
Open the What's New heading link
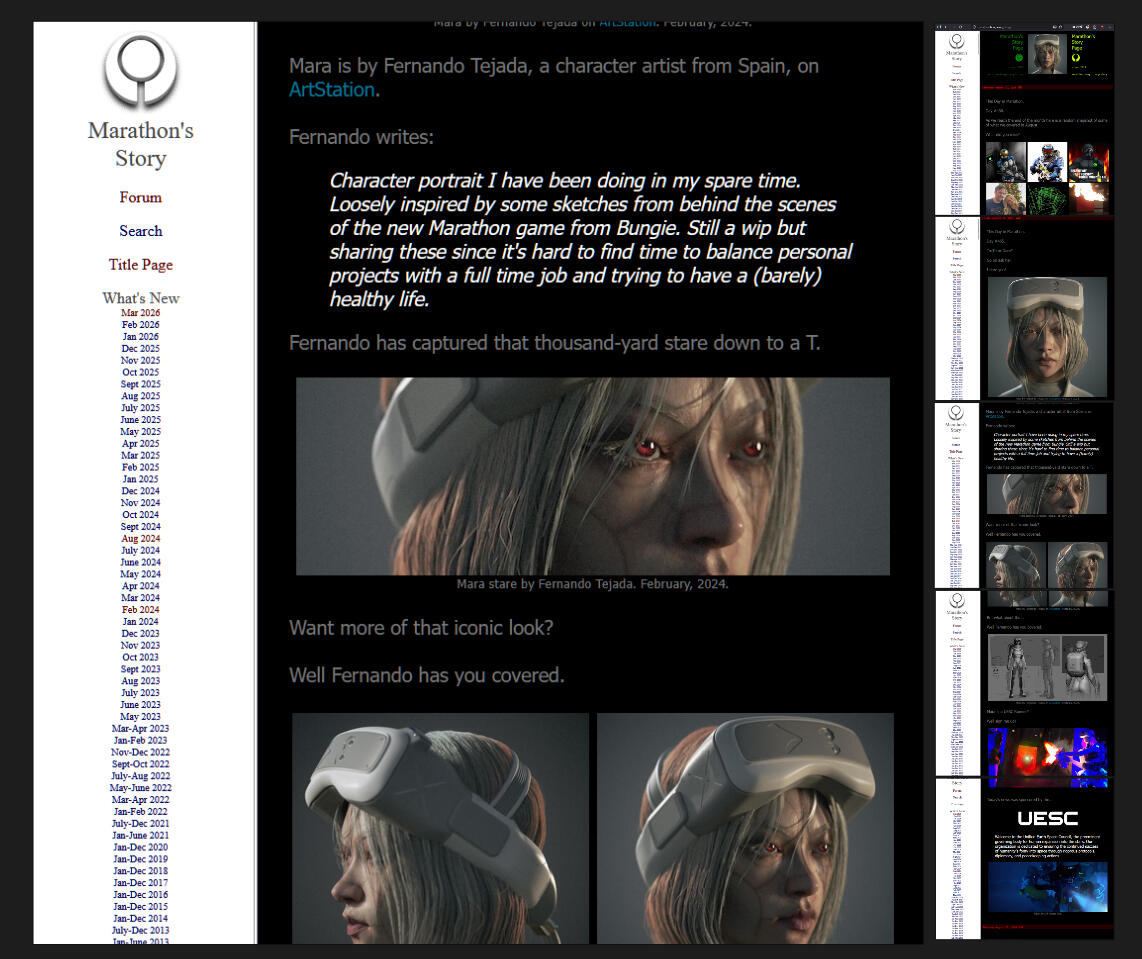[x=141, y=298]
